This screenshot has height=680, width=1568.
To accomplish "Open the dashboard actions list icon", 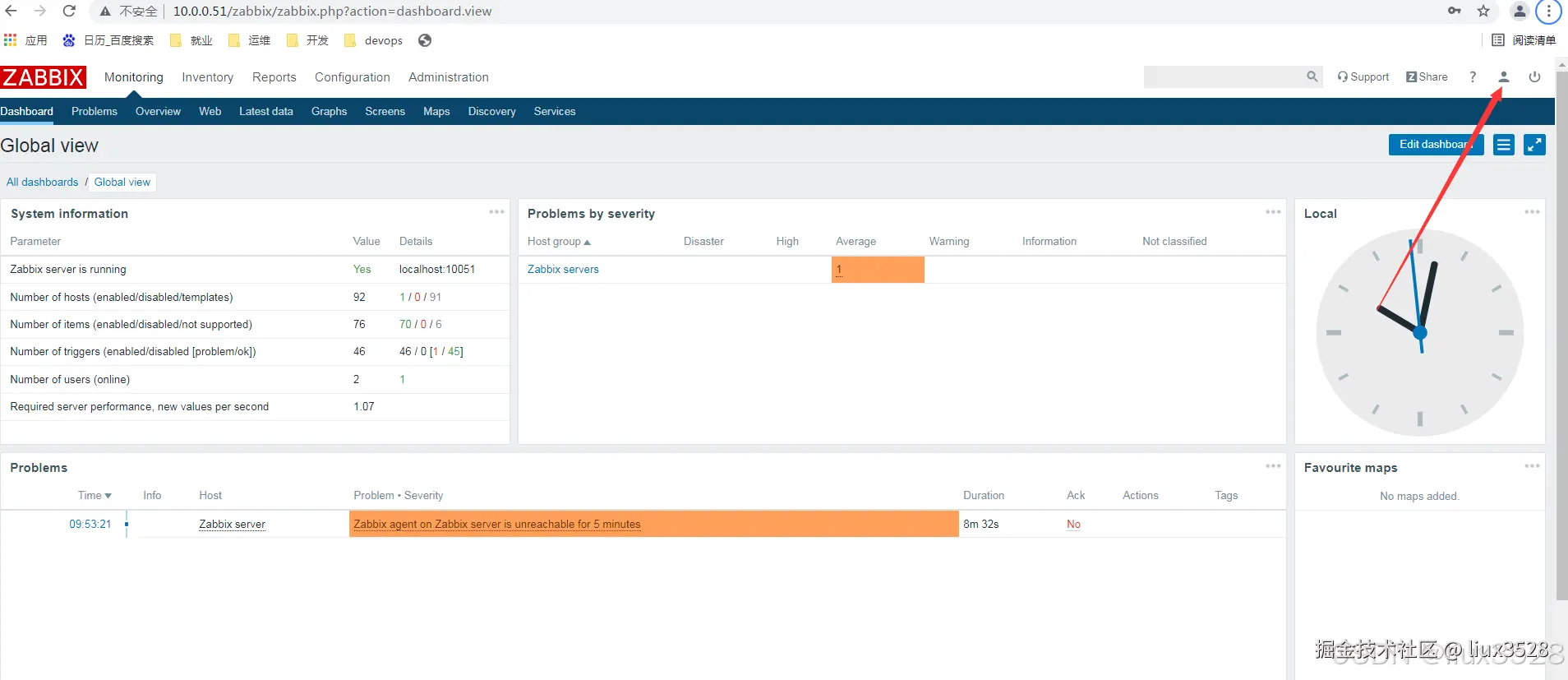I will tap(1504, 145).
